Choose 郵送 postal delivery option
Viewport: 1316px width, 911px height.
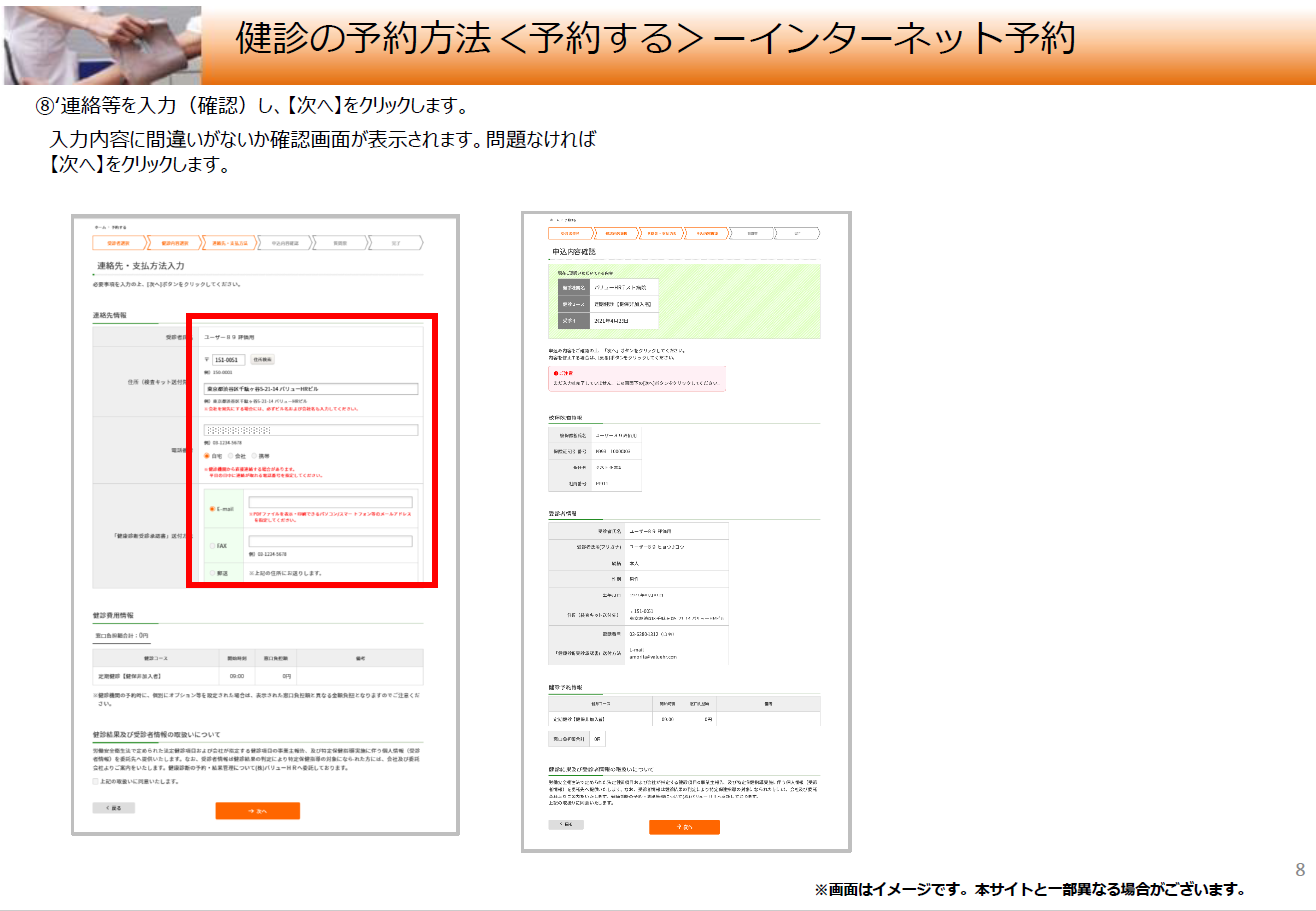tap(212, 573)
